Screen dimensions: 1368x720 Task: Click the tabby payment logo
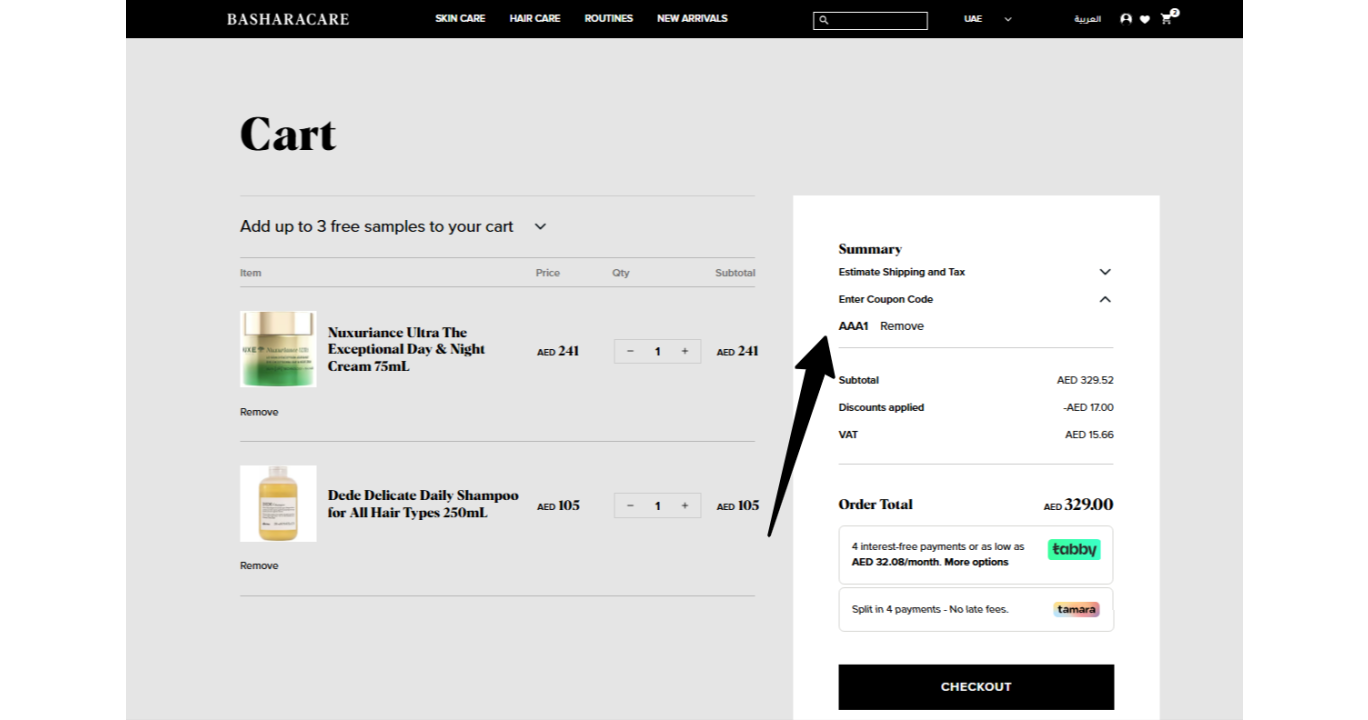coord(1074,549)
